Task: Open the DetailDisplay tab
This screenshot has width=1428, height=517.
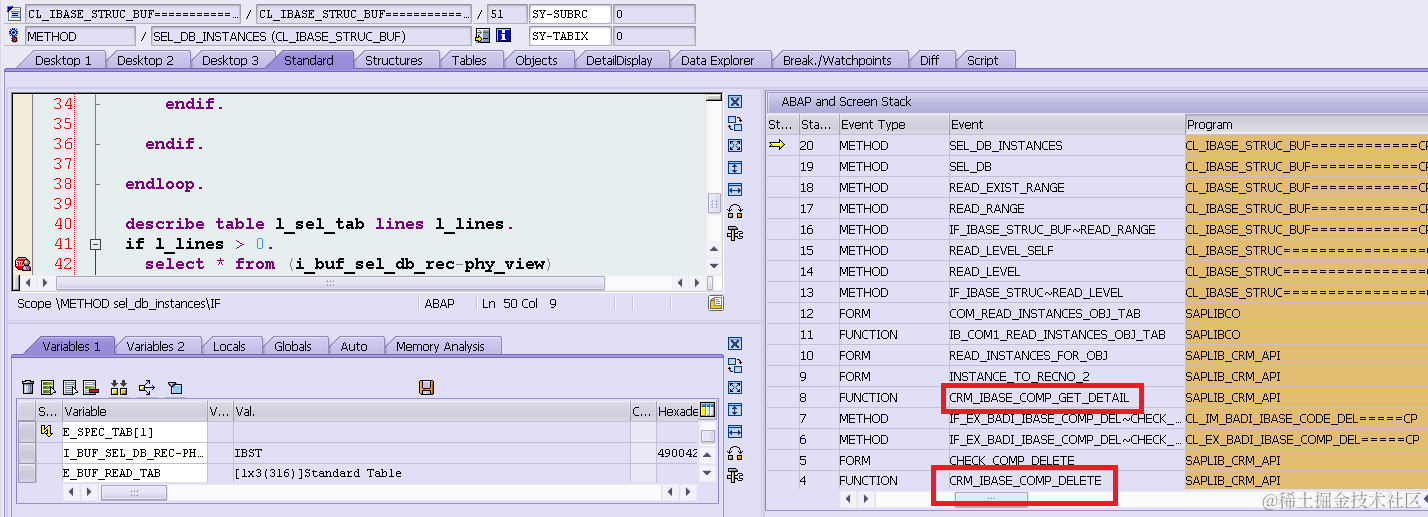Action: (x=619, y=60)
